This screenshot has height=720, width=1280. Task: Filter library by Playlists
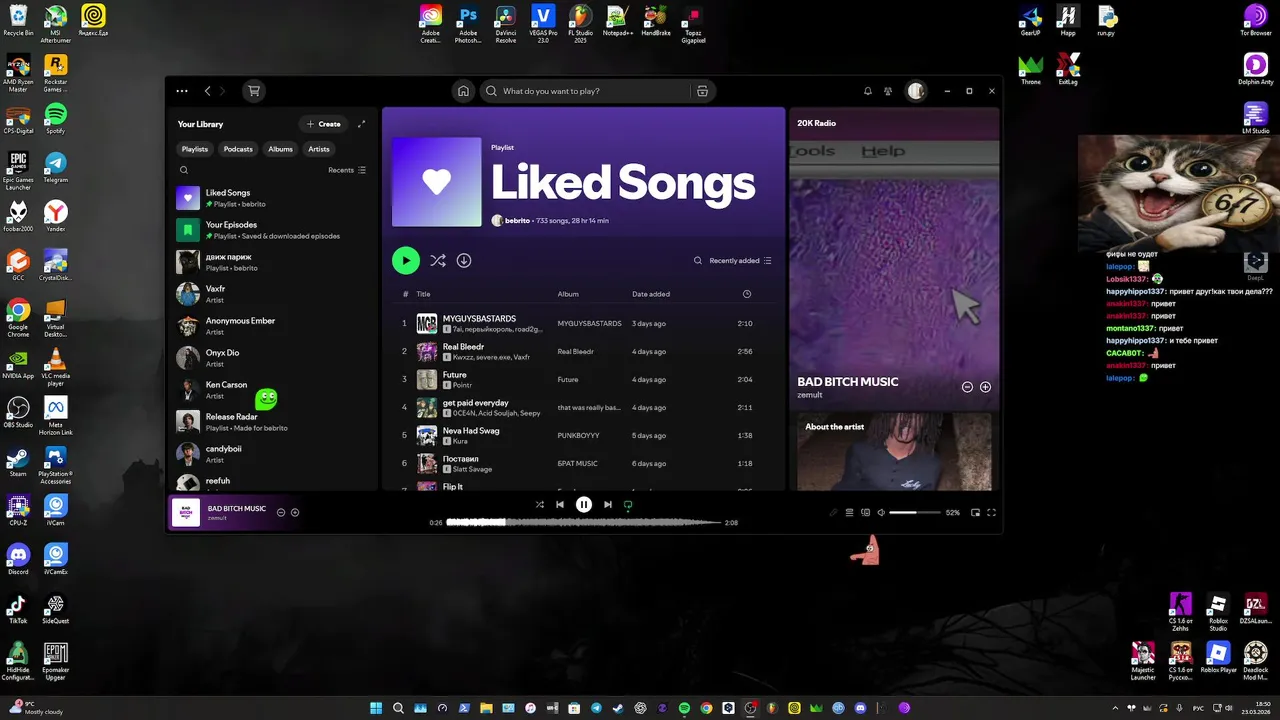coord(195,149)
